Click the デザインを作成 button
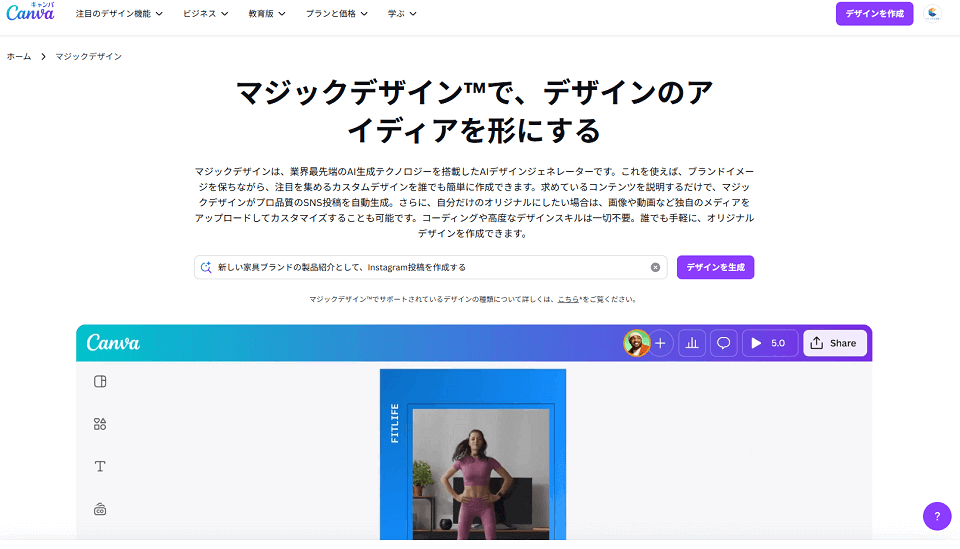 [874, 13]
